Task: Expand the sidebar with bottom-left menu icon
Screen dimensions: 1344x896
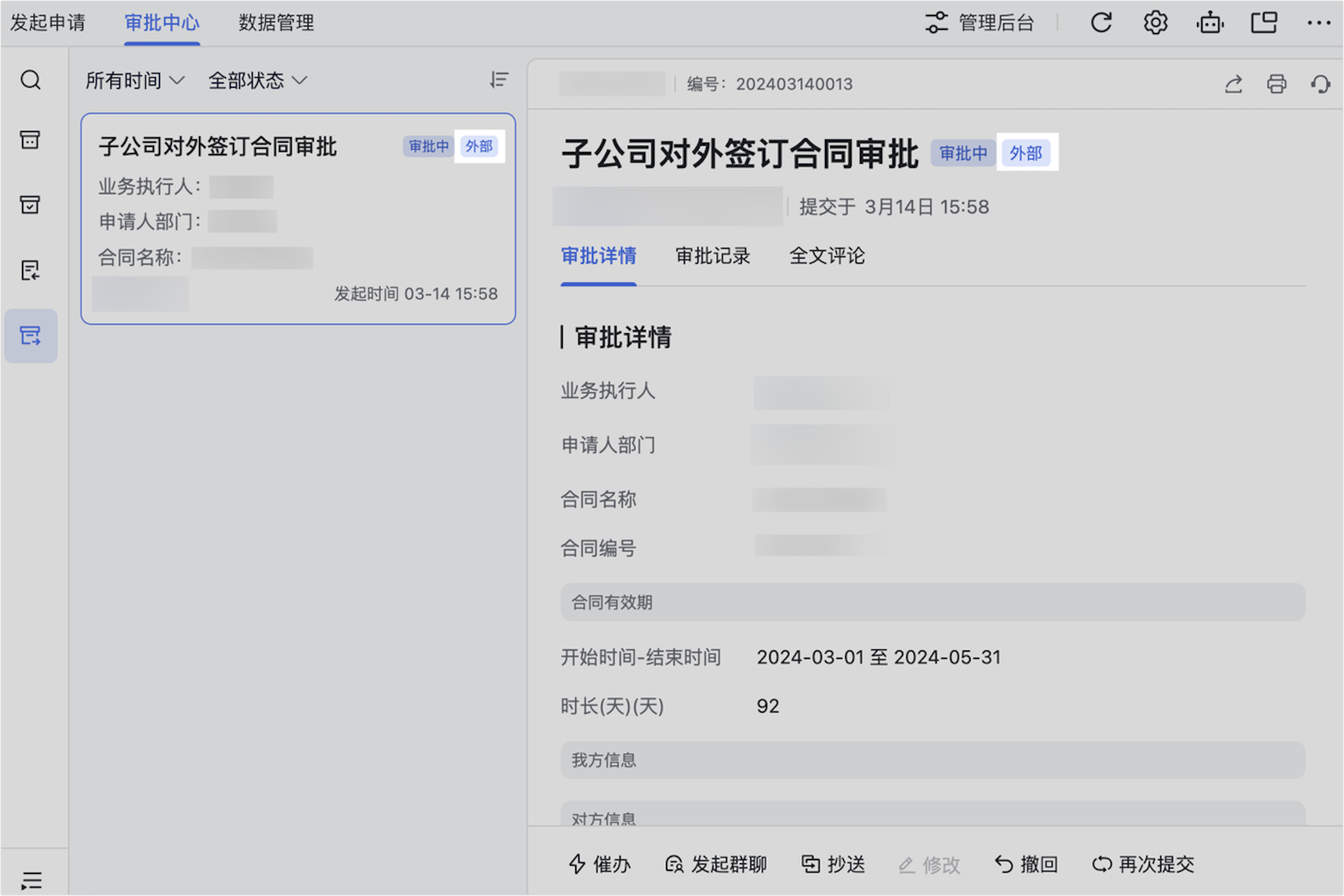Action: pos(31,880)
